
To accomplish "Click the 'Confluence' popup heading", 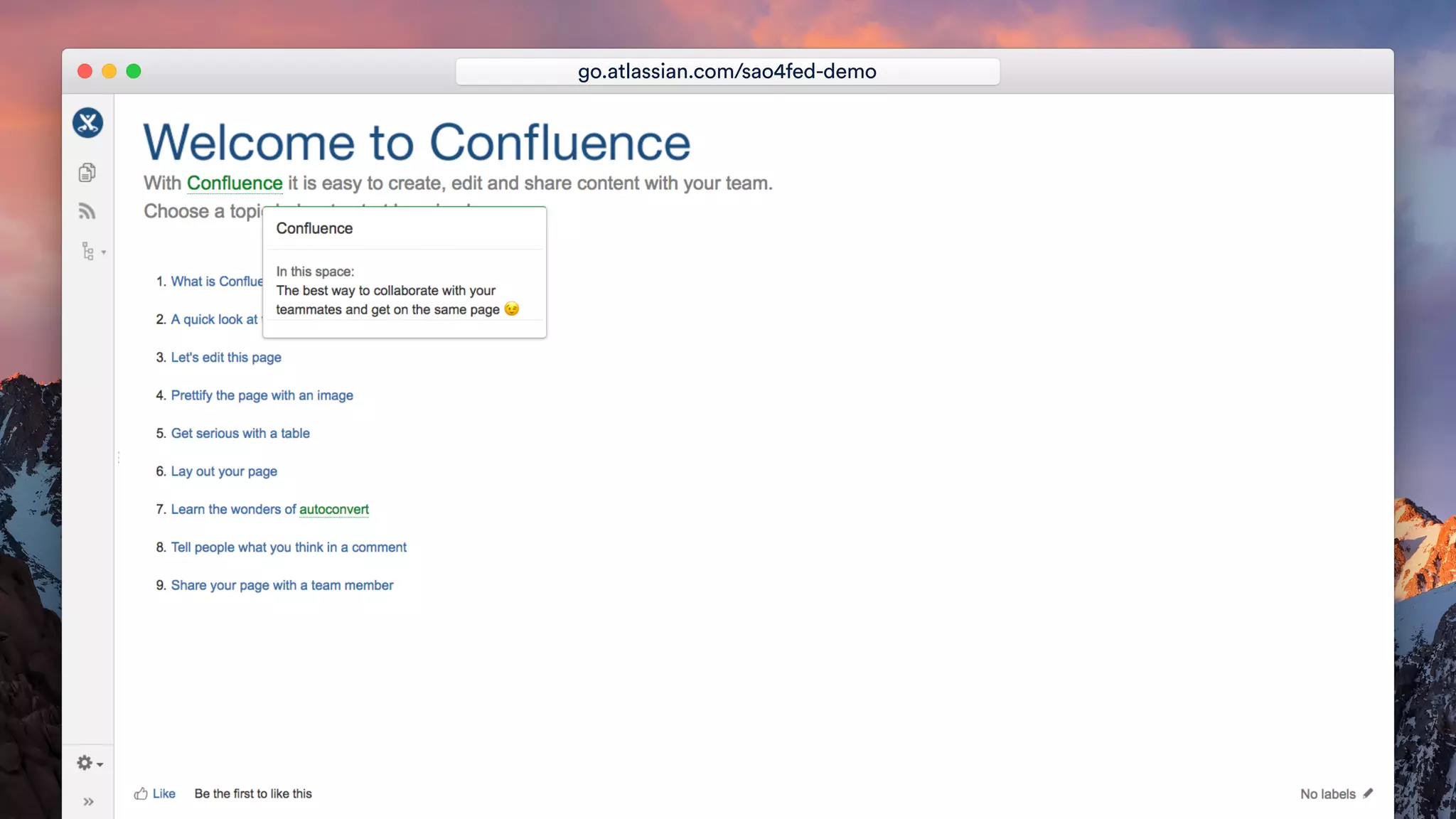I will point(314,228).
